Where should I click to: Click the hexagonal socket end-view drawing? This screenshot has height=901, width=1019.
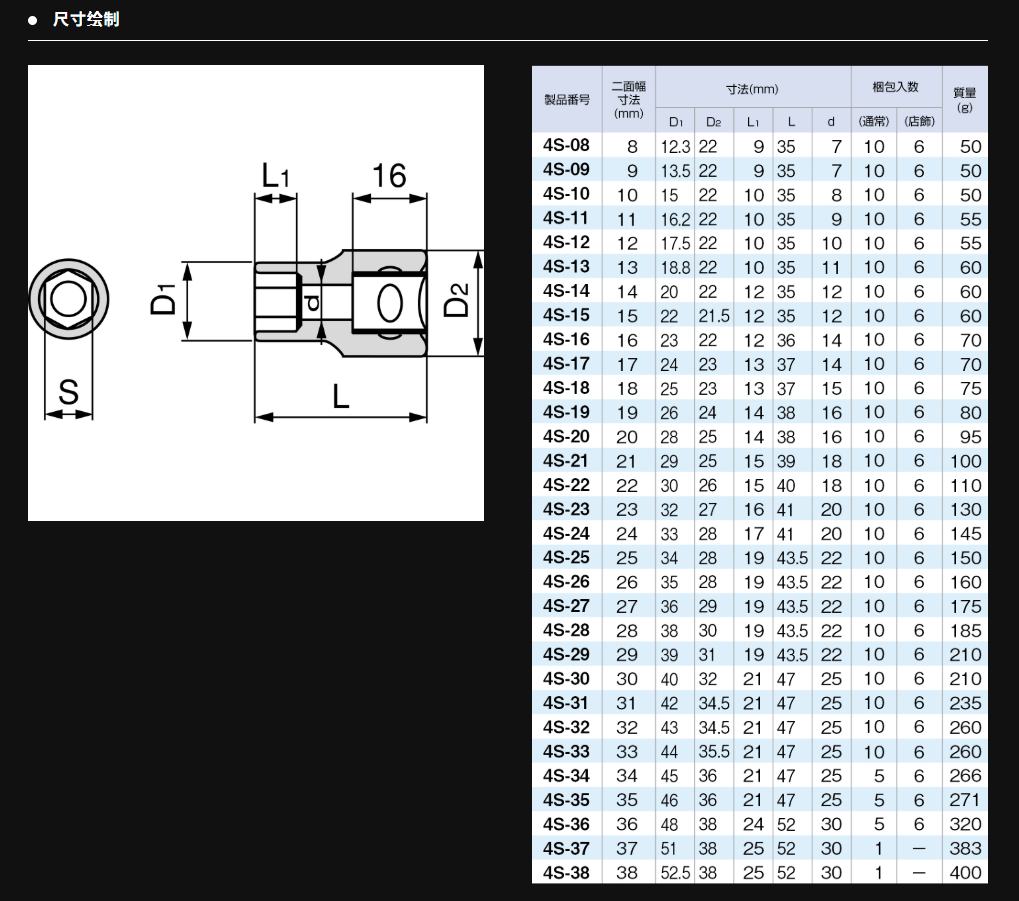coord(68,298)
